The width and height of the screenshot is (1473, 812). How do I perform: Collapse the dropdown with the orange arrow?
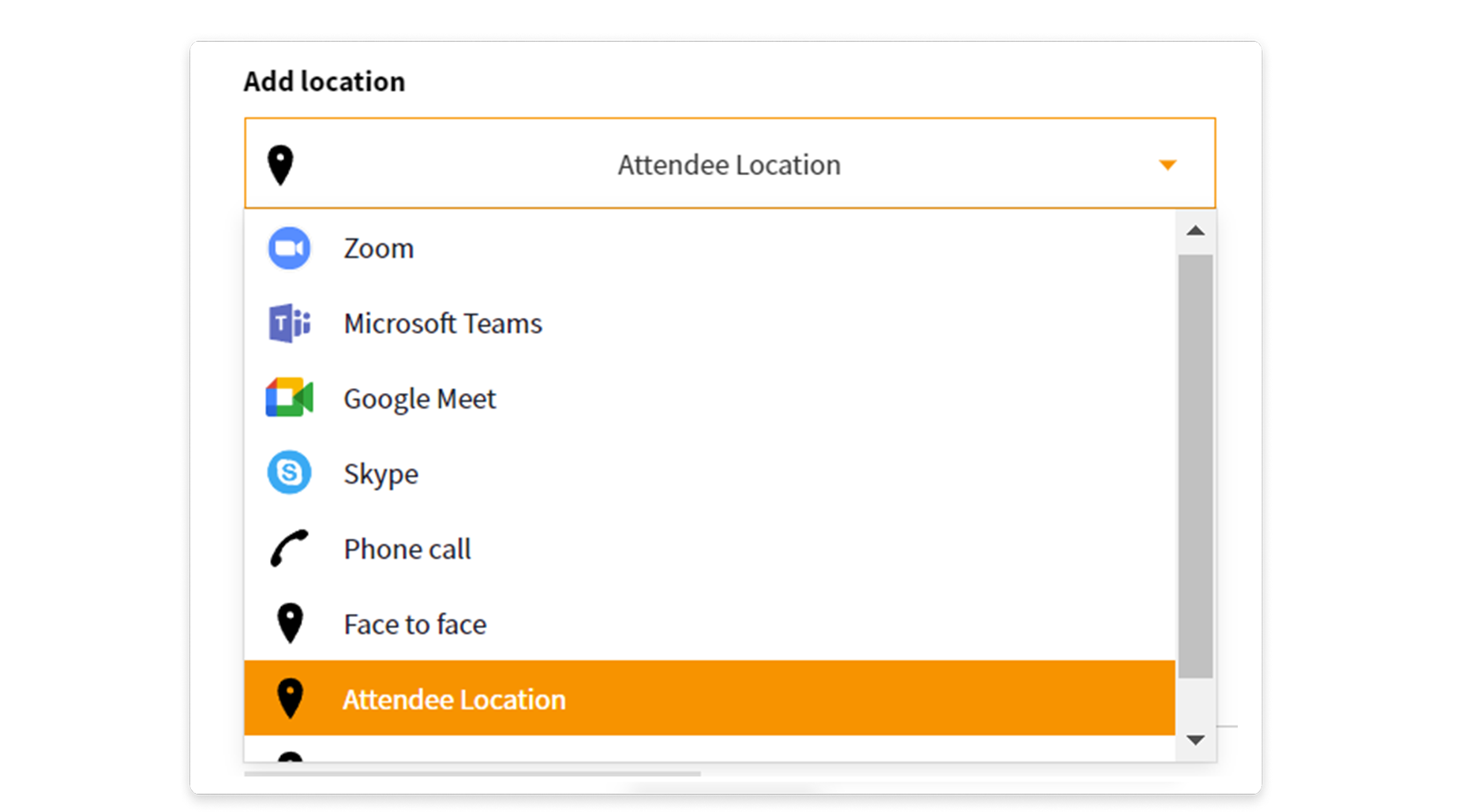pos(1168,165)
